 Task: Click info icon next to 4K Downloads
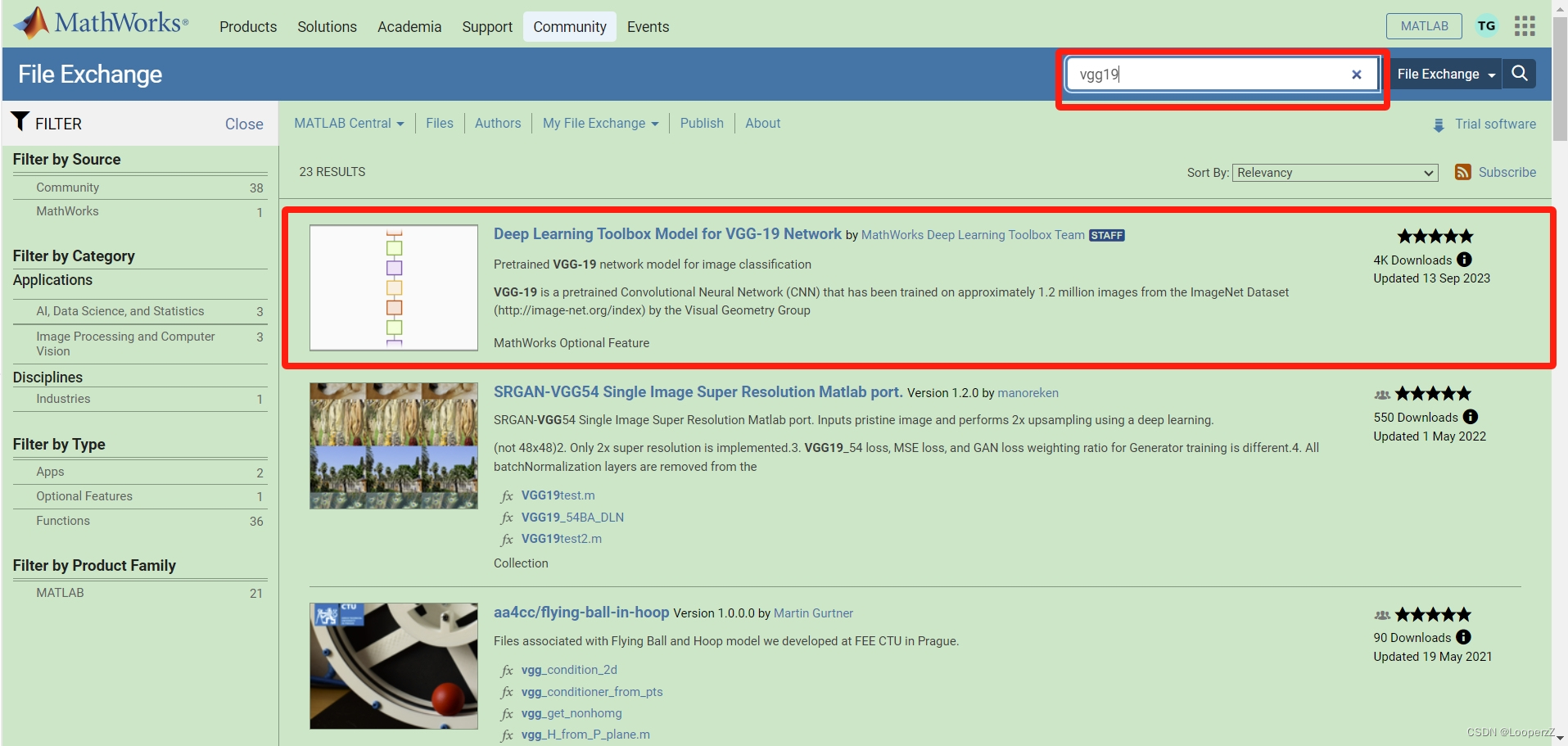(1464, 260)
